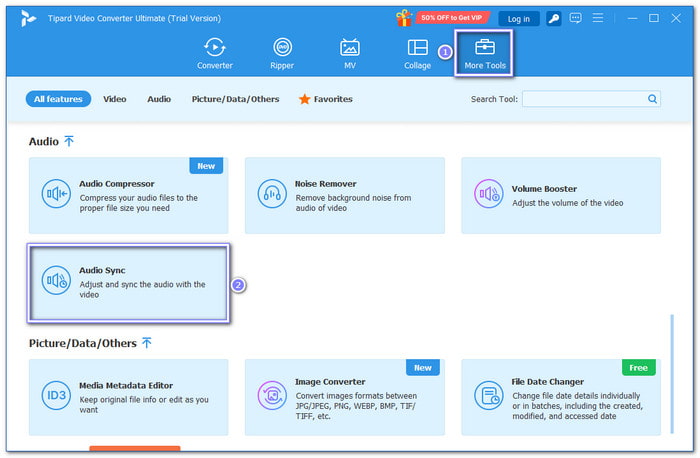Click the New badge on Image Converter

[423, 367]
